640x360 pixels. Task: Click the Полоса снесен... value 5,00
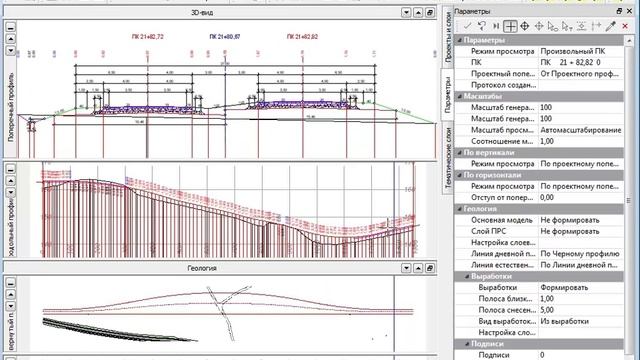click(581, 310)
